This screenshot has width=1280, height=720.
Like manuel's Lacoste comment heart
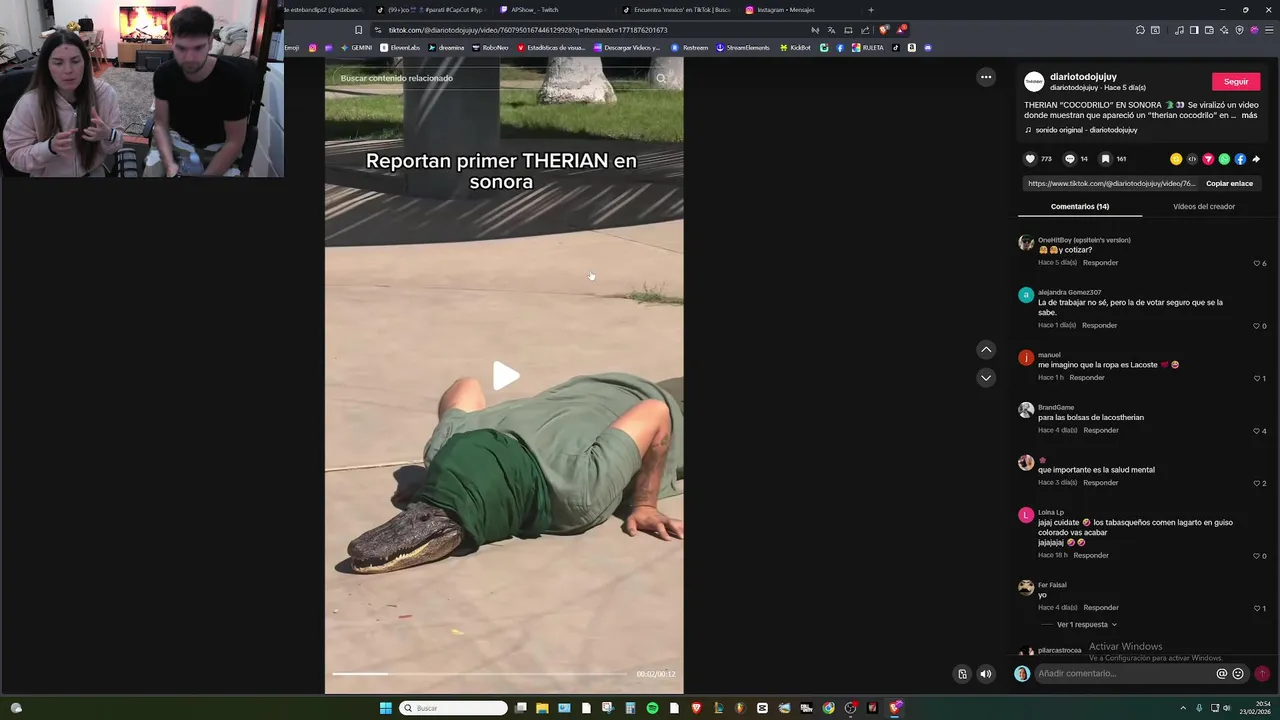[x=1257, y=378]
